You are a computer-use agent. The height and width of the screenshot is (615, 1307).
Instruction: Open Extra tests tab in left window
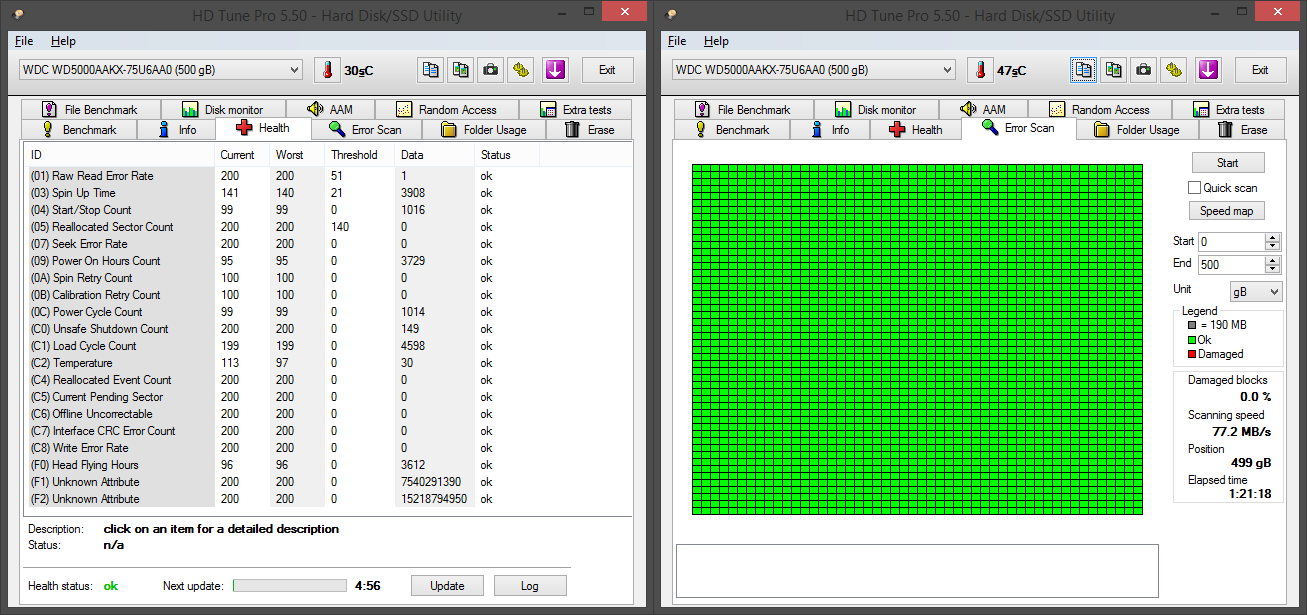[575, 109]
